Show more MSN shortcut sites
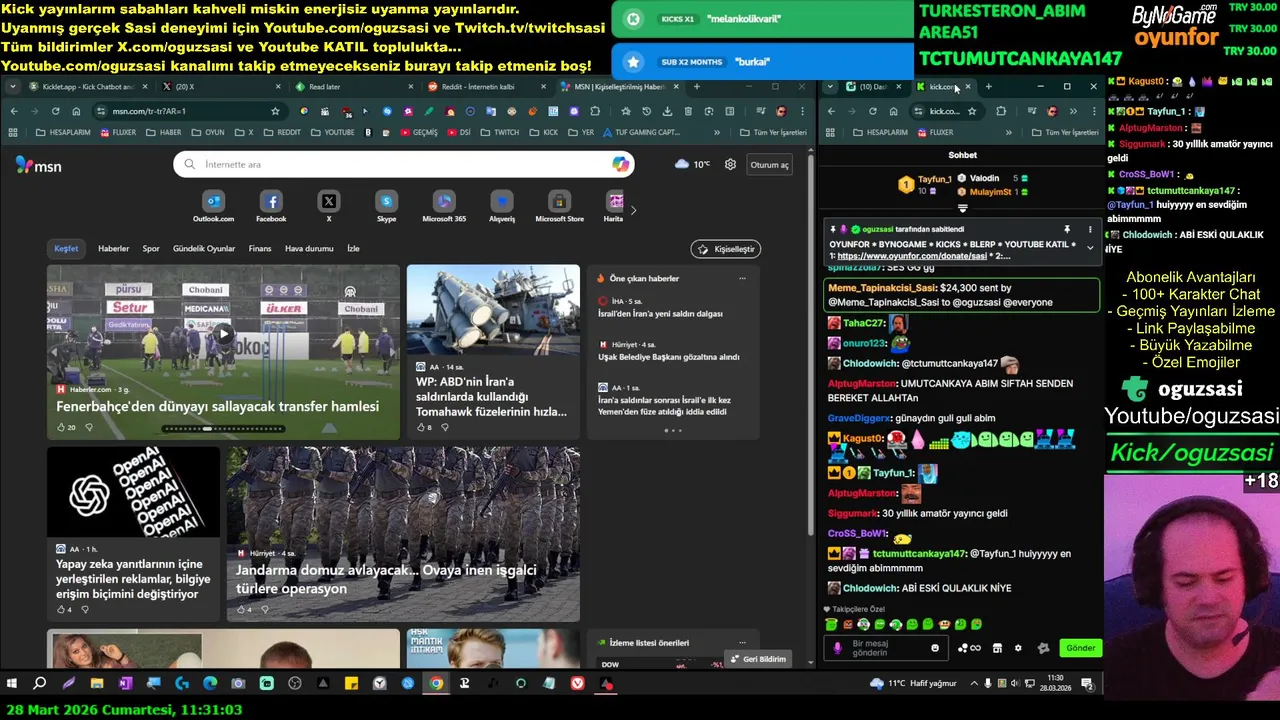Screen dimensions: 1280x720 click(x=632, y=210)
